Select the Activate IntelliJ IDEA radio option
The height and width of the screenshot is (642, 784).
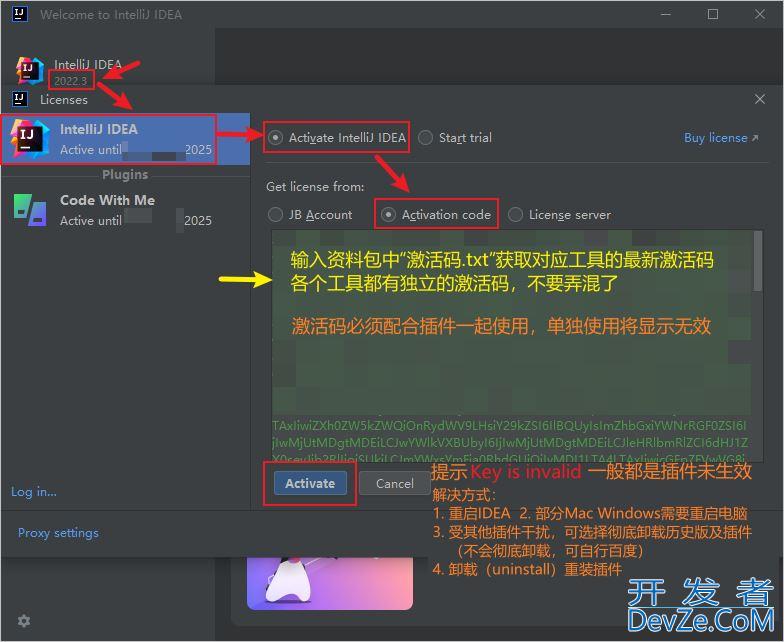click(x=338, y=138)
